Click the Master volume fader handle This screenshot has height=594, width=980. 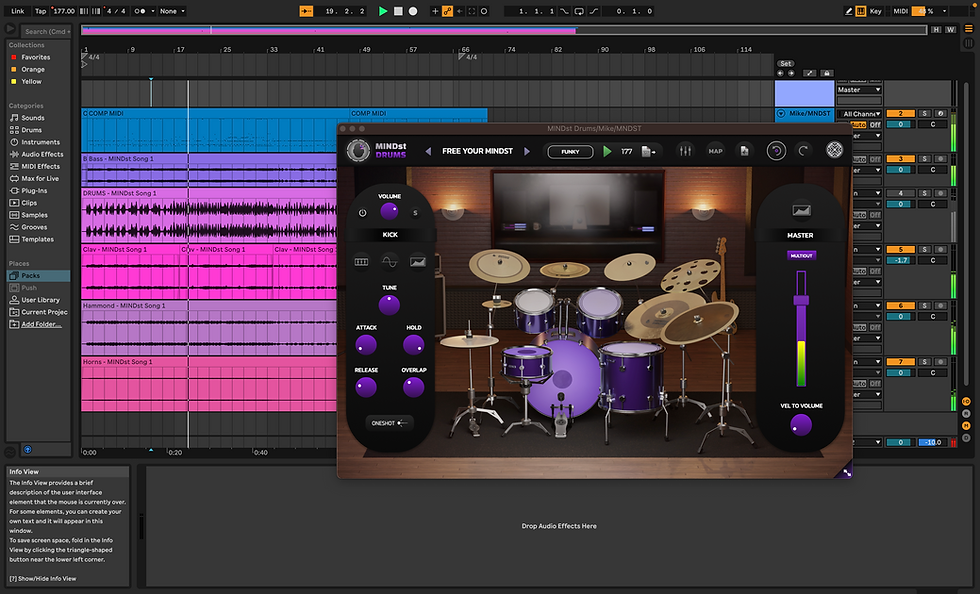click(x=801, y=300)
